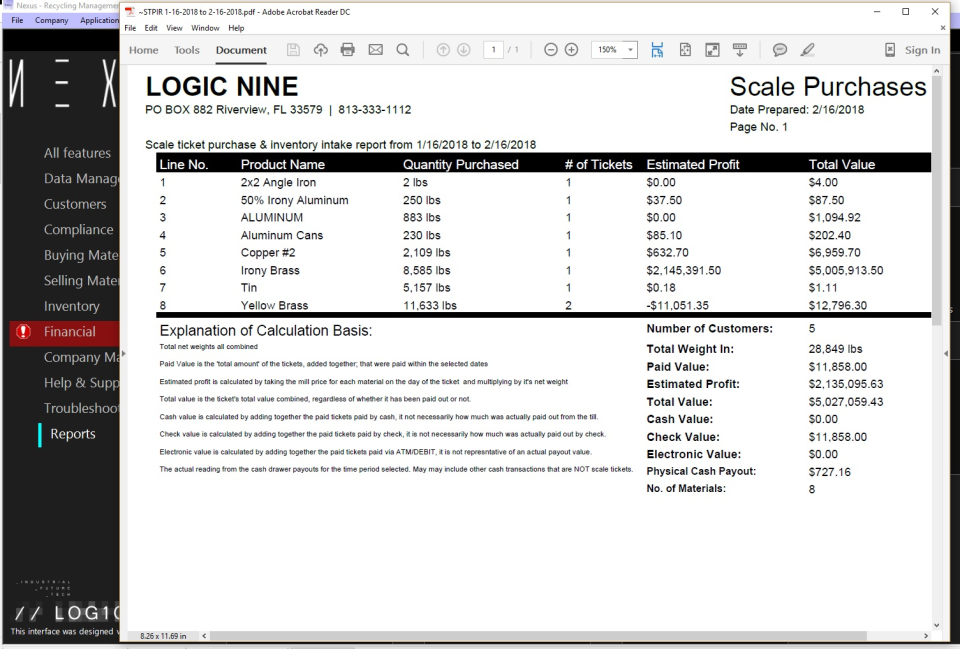Image resolution: width=960 pixels, height=649 pixels.
Task: Add a sticky note comment
Action: [x=778, y=50]
